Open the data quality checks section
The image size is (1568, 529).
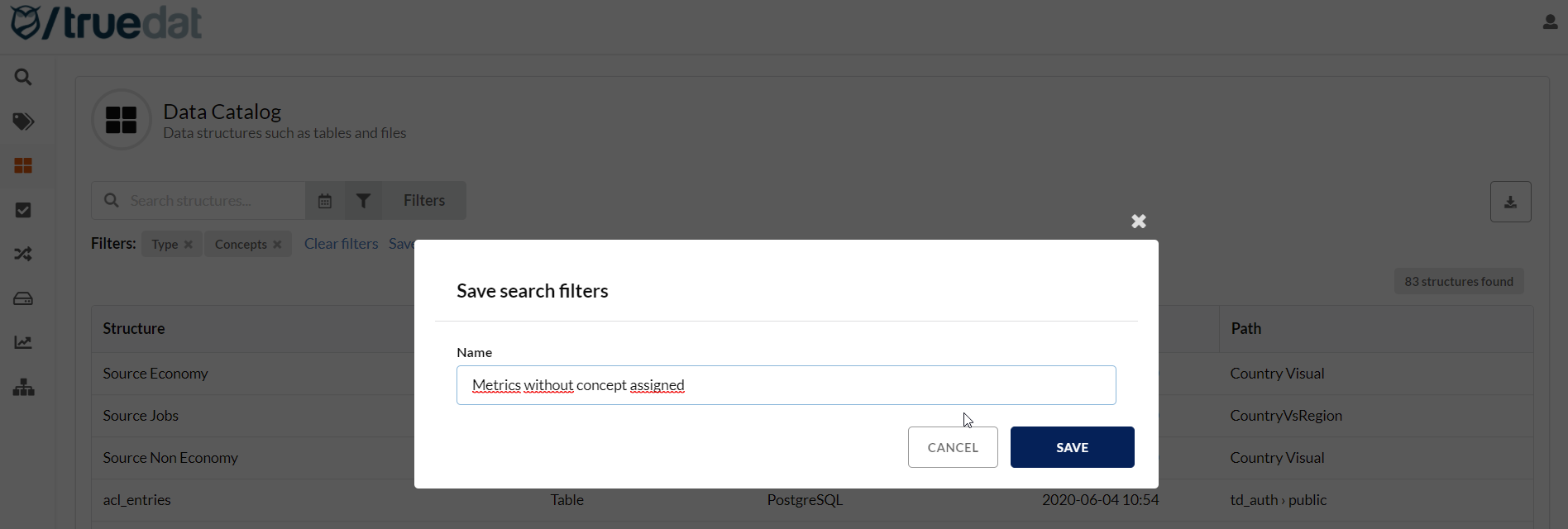(23, 210)
